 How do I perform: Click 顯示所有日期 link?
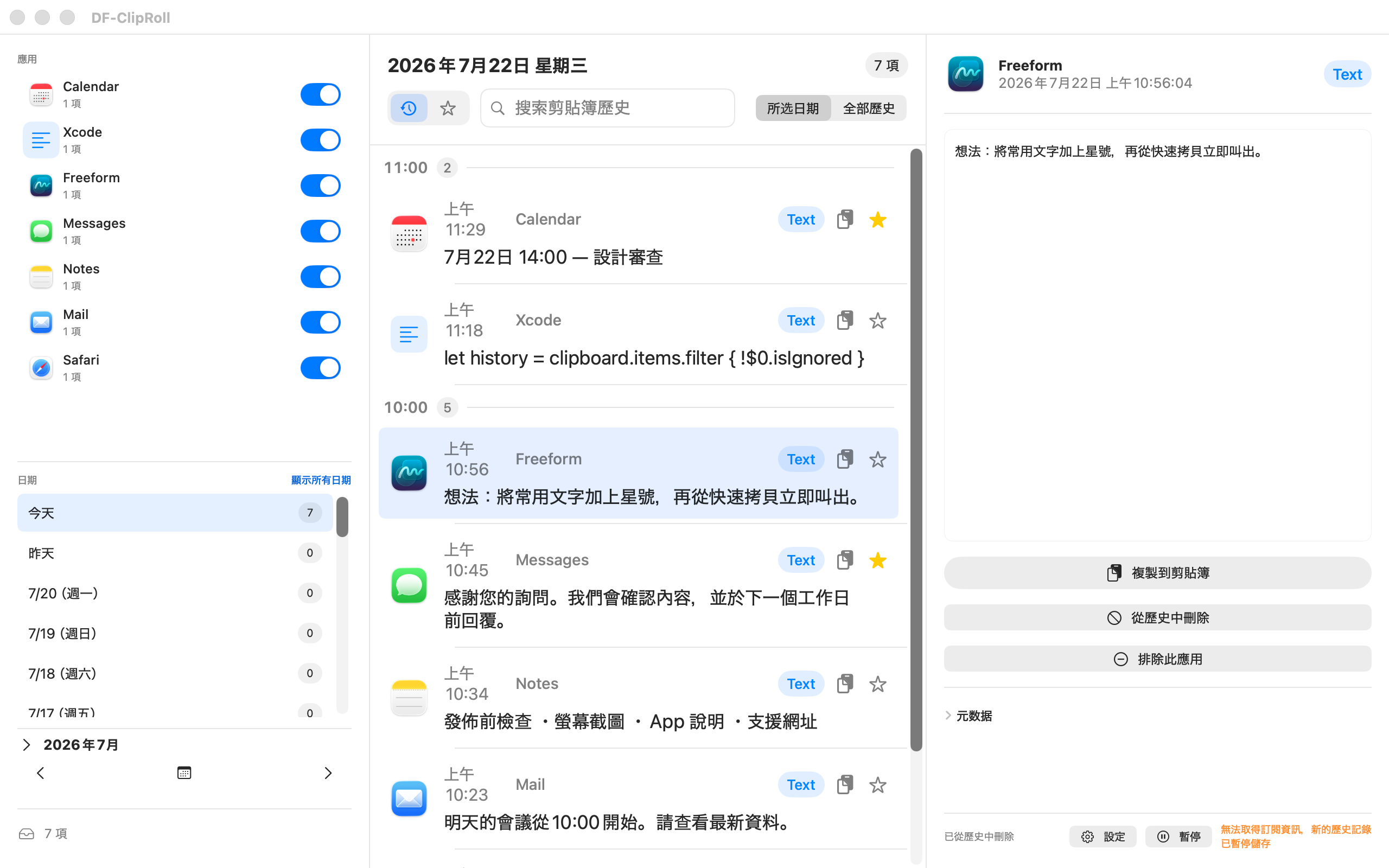pos(321,480)
